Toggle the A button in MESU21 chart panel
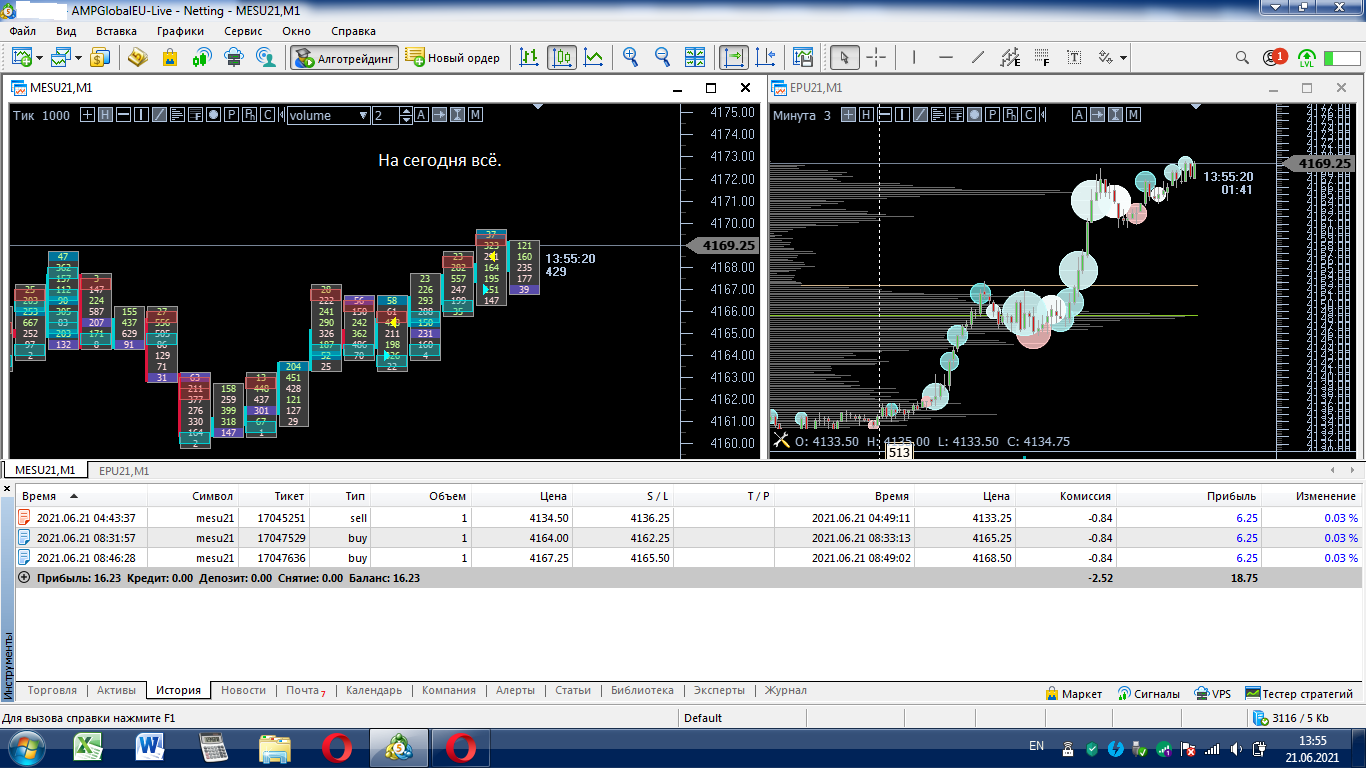 point(421,115)
